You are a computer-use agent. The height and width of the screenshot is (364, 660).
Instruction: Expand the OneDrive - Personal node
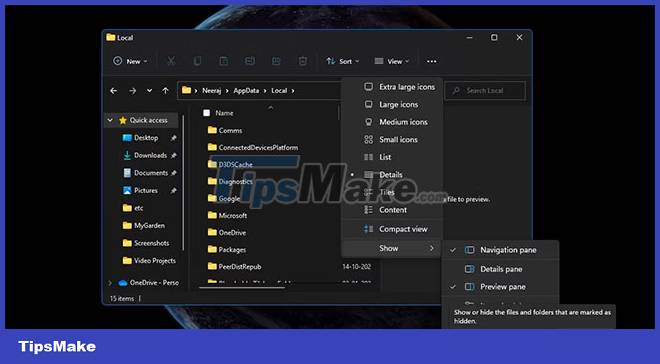(110, 283)
